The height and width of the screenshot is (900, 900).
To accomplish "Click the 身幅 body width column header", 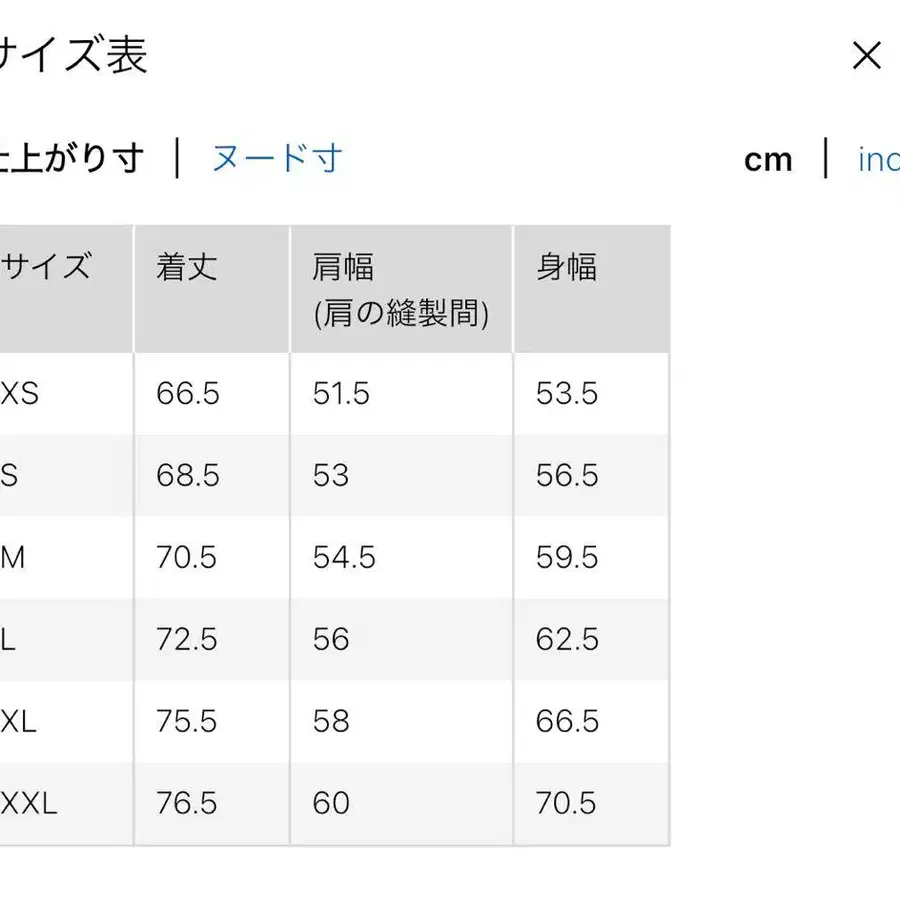I will tap(566, 267).
